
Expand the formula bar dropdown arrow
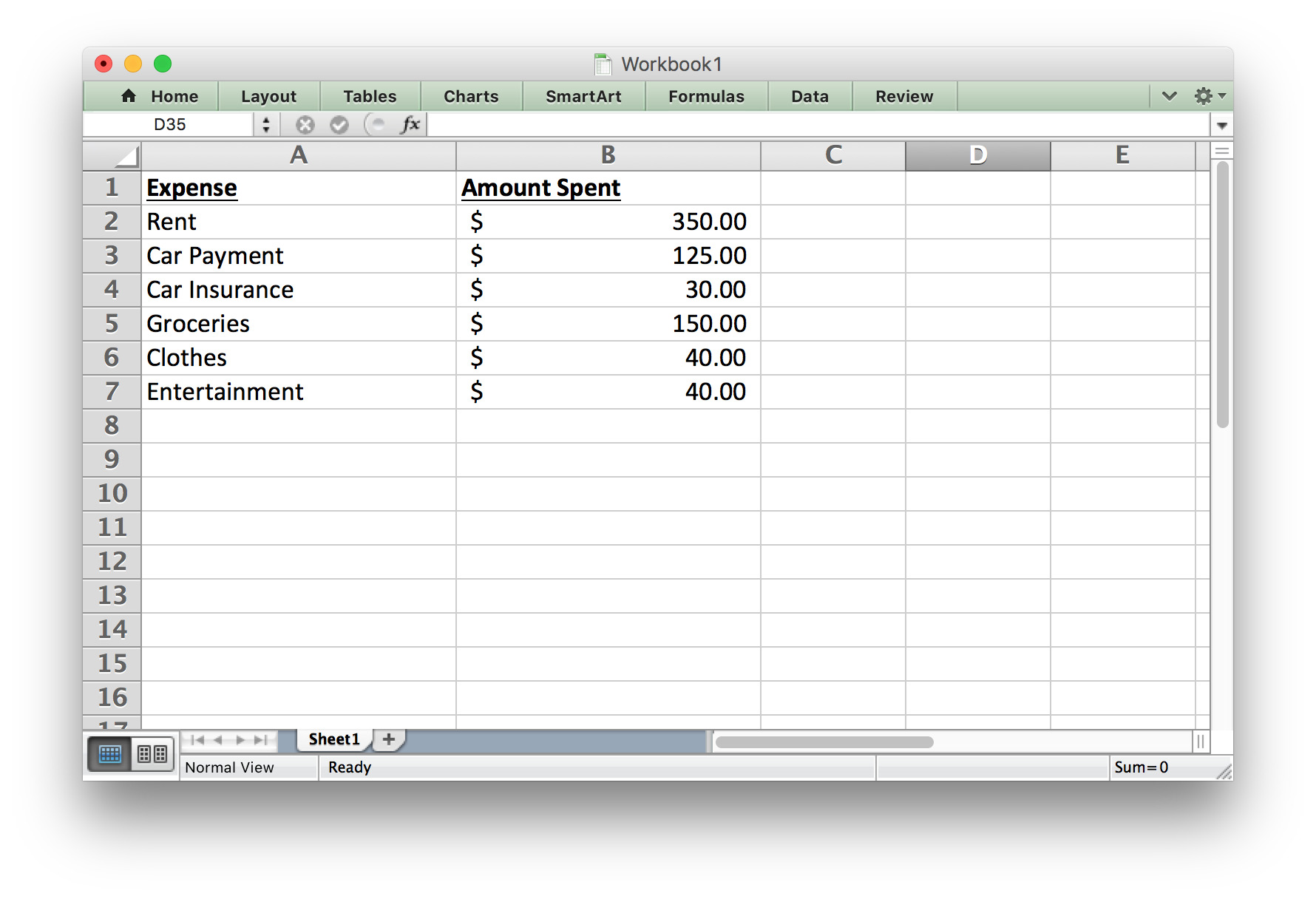point(1221,125)
